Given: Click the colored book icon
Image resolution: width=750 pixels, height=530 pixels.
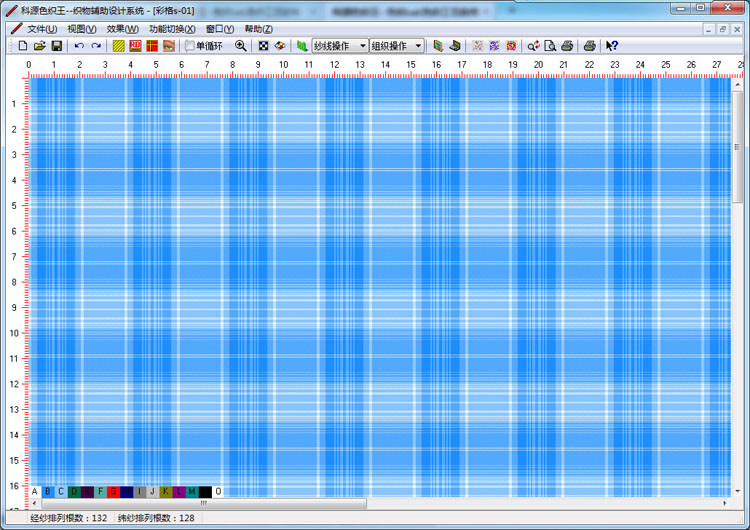Looking at the screenshot, I should (x=438, y=46).
